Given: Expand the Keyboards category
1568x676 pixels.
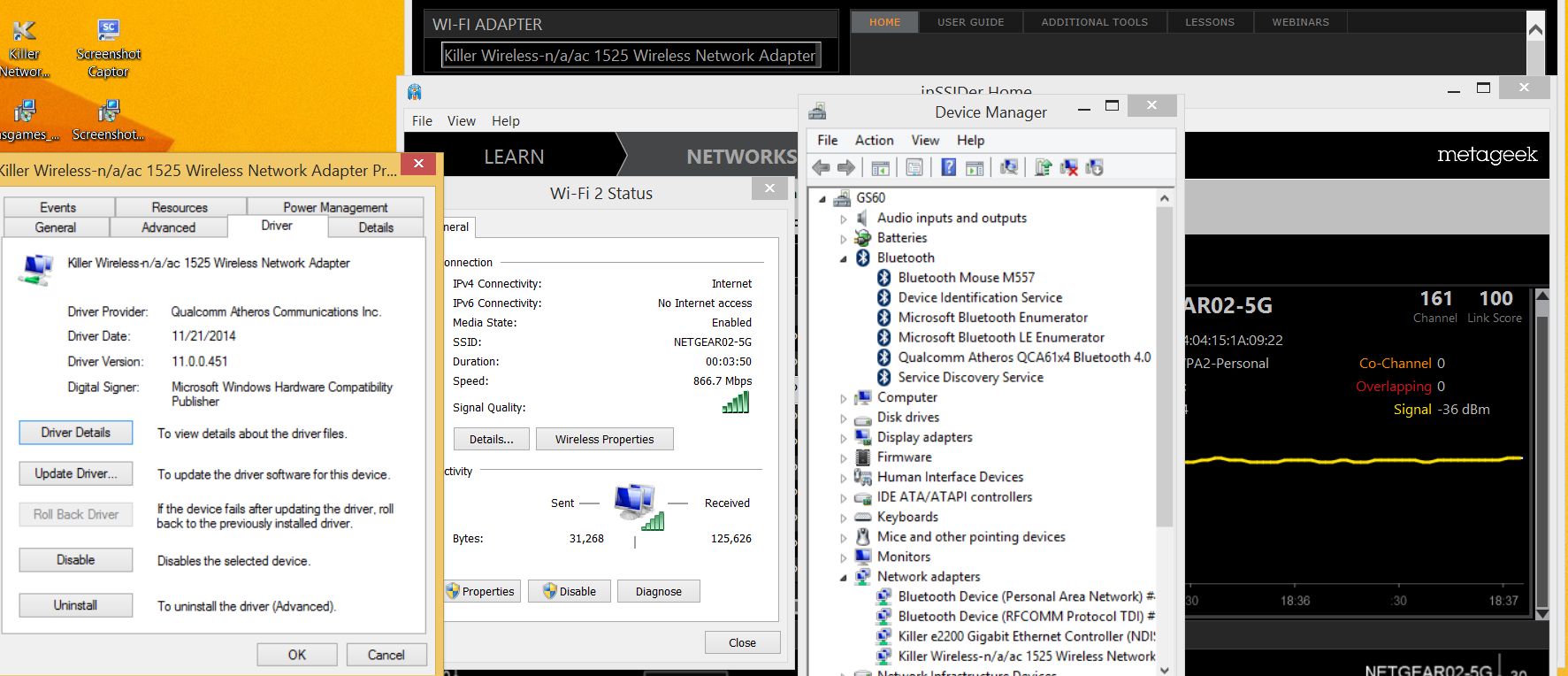Looking at the screenshot, I should (x=844, y=518).
